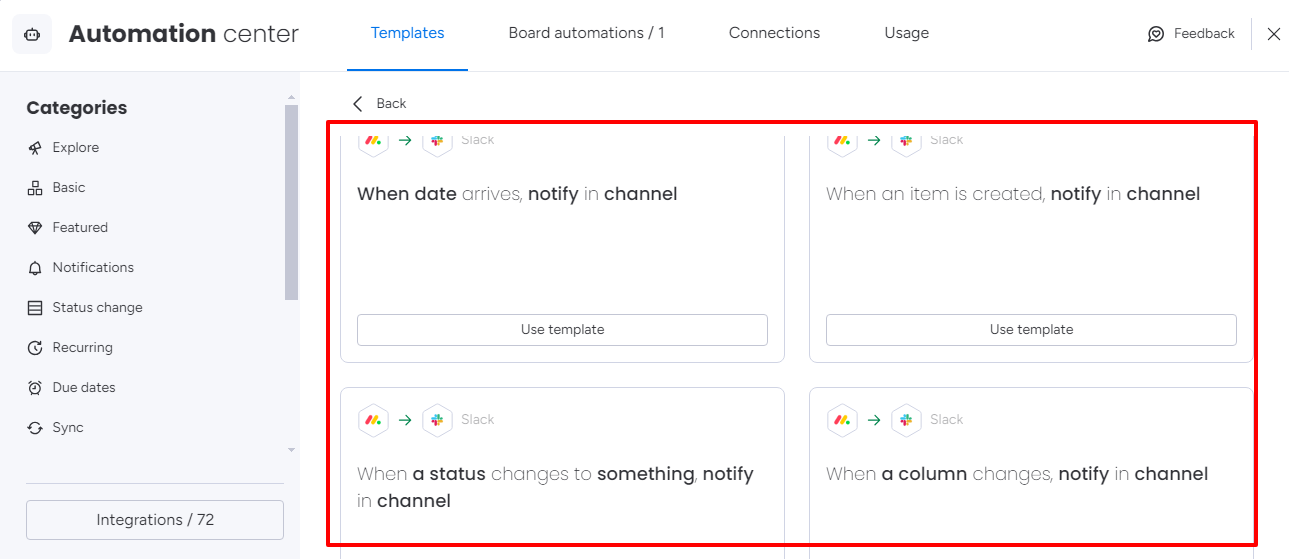Click the Notifications bell icon
Screen dimensions: 1289x559
(35, 268)
